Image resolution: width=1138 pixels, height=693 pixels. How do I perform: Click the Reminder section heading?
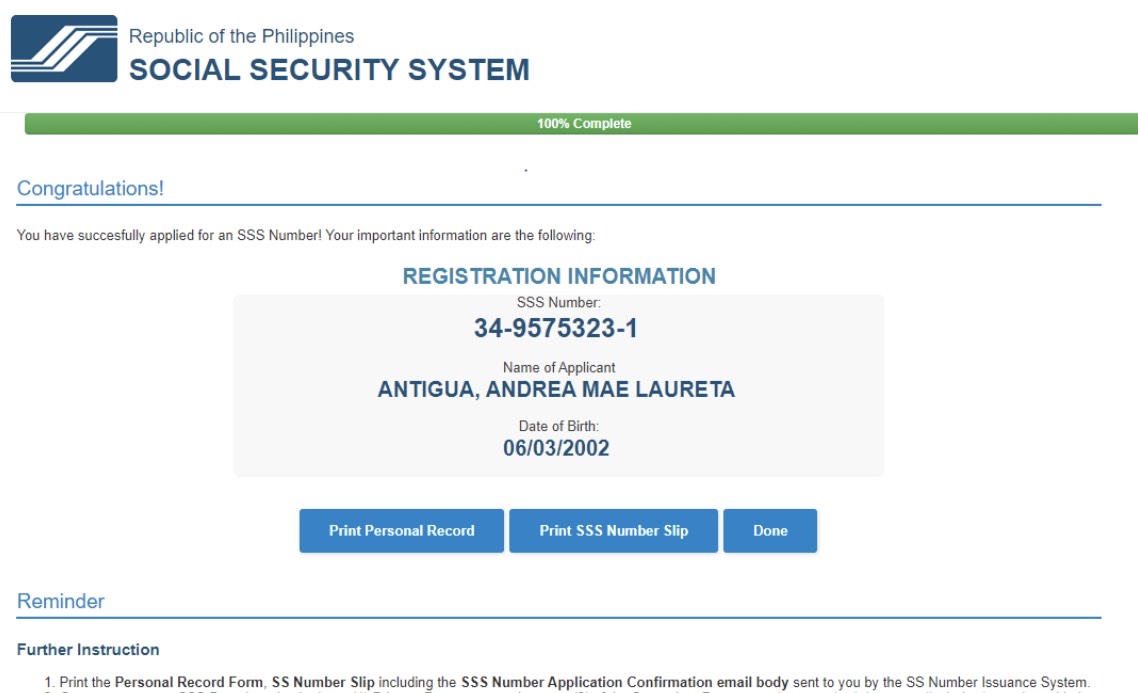61,601
